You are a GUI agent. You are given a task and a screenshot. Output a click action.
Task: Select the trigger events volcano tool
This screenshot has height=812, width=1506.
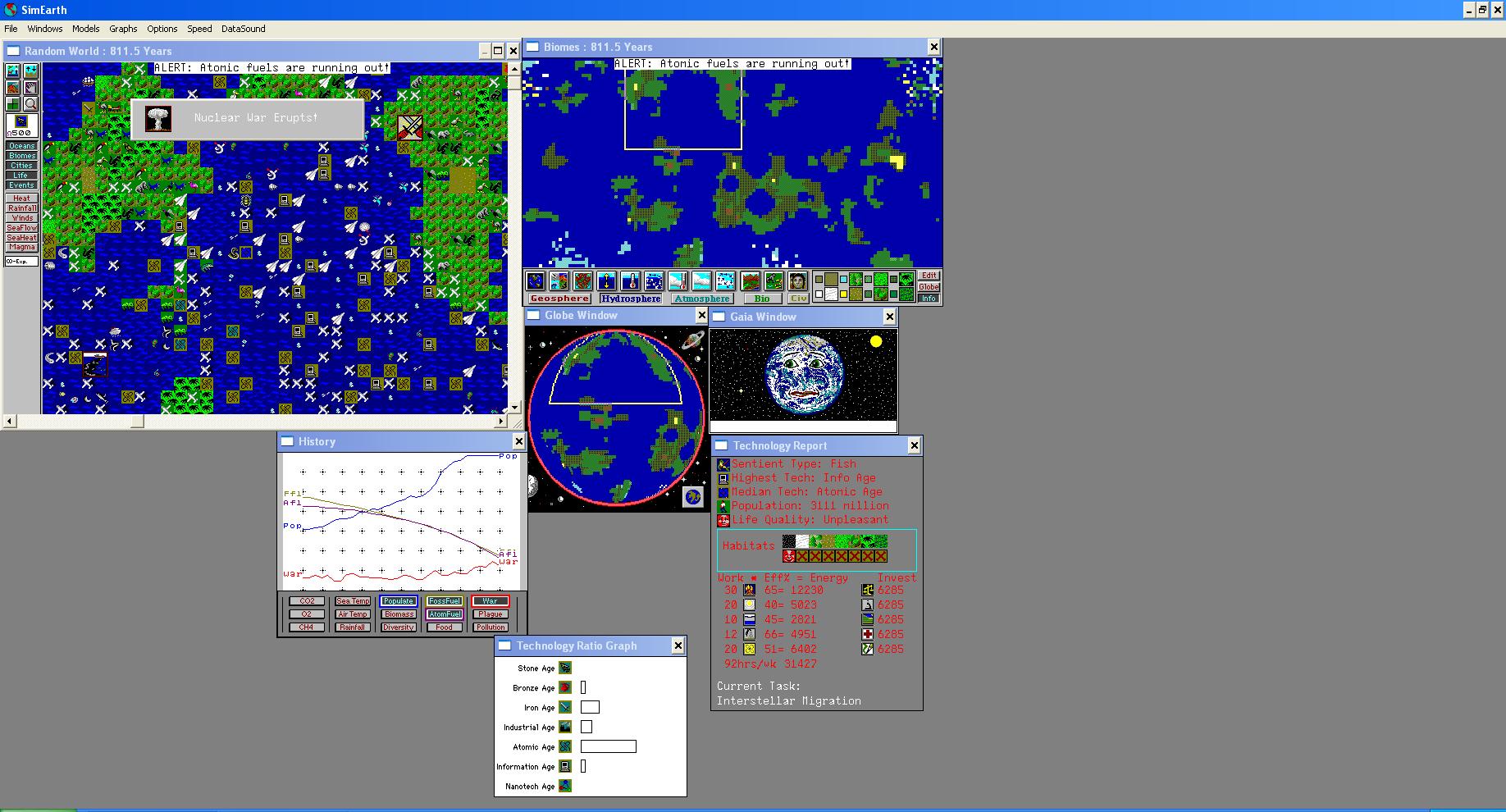coord(13,88)
